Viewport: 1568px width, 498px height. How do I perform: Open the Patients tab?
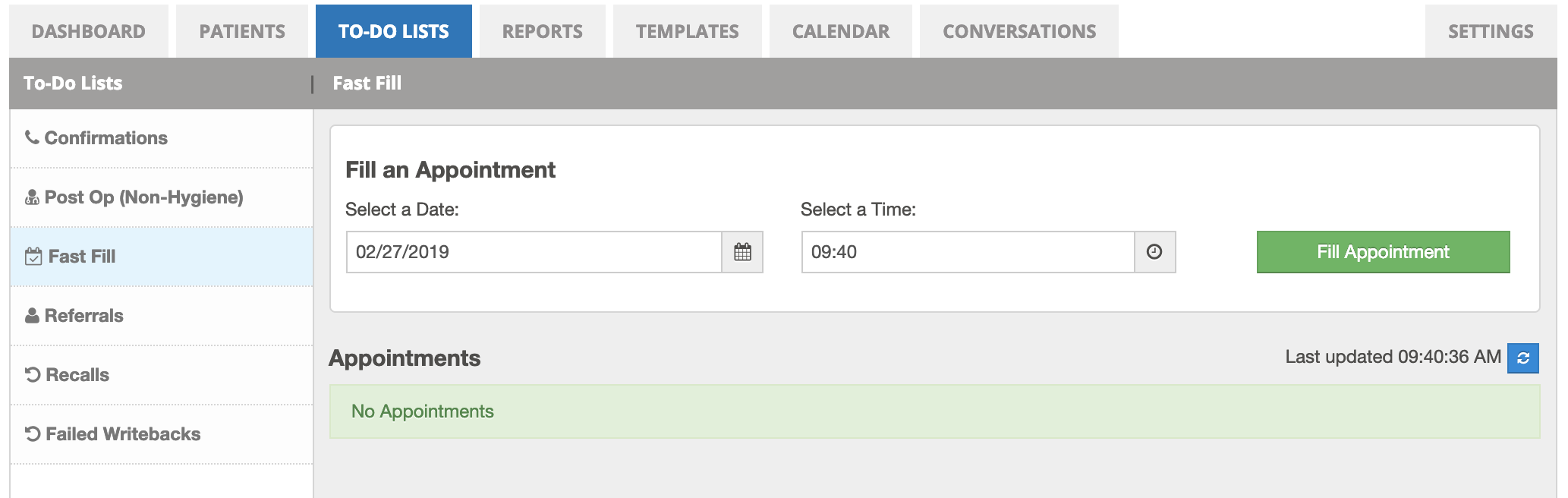tap(242, 32)
